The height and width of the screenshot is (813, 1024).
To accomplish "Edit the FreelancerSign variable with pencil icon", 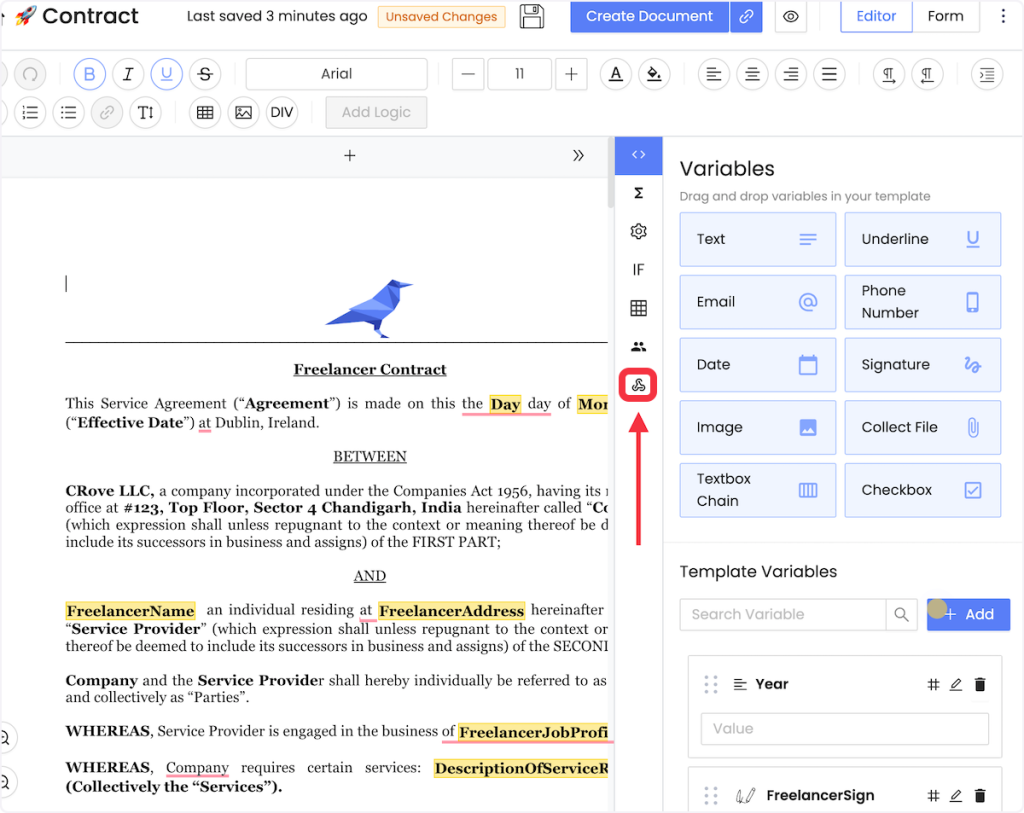I will tap(956, 796).
